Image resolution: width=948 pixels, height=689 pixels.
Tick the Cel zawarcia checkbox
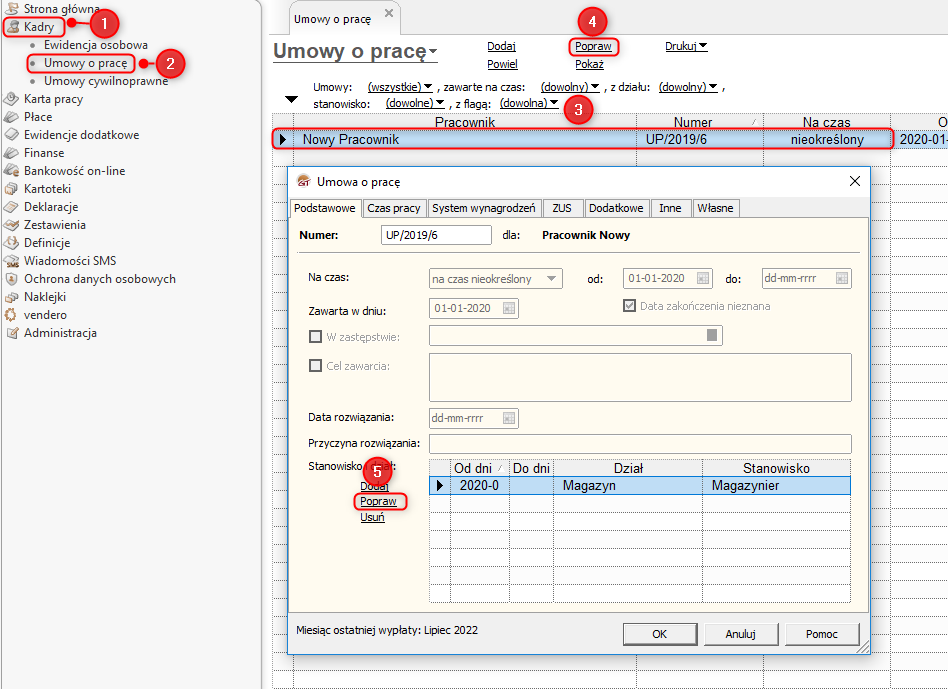(316, 366)
